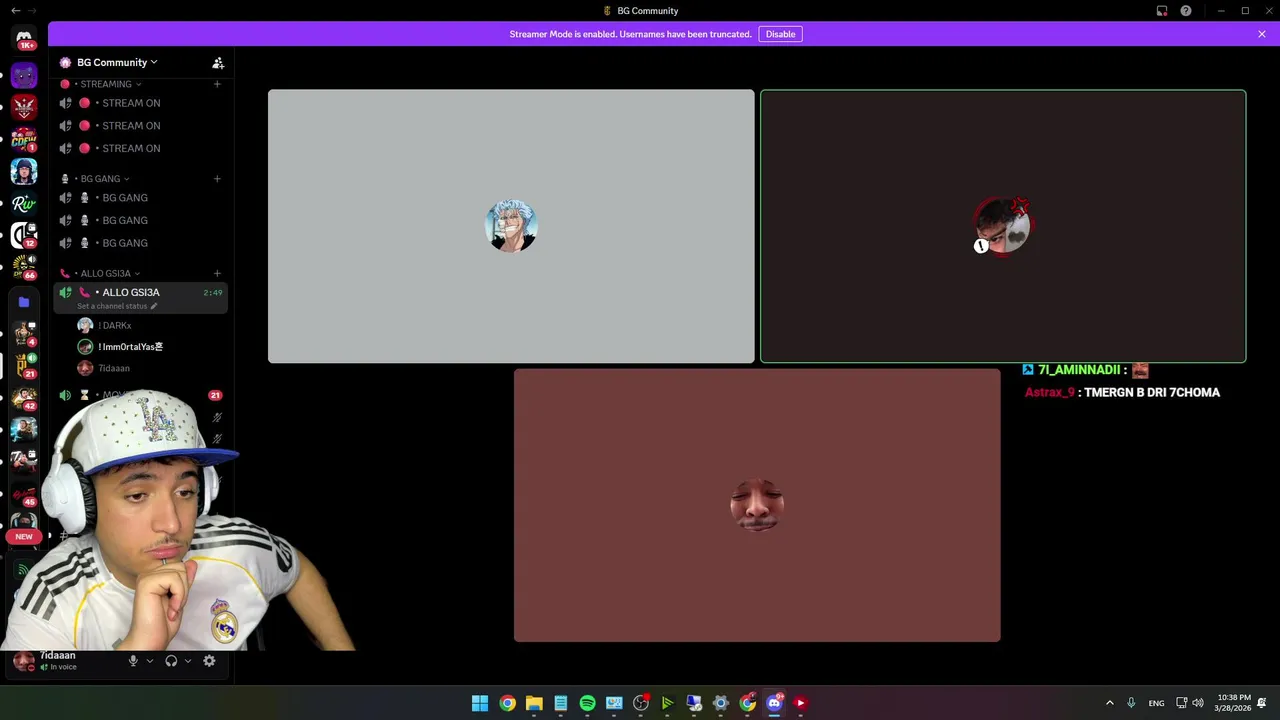Open the Help icon in title bar
Screen dimensions: 1280x720
pyautogui.click(x=1186, y=11)
